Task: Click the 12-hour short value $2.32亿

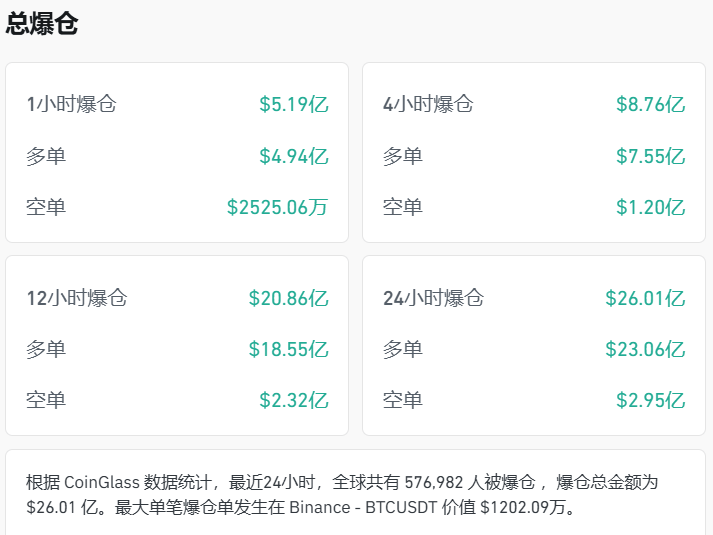Action: tap(293, 401)
